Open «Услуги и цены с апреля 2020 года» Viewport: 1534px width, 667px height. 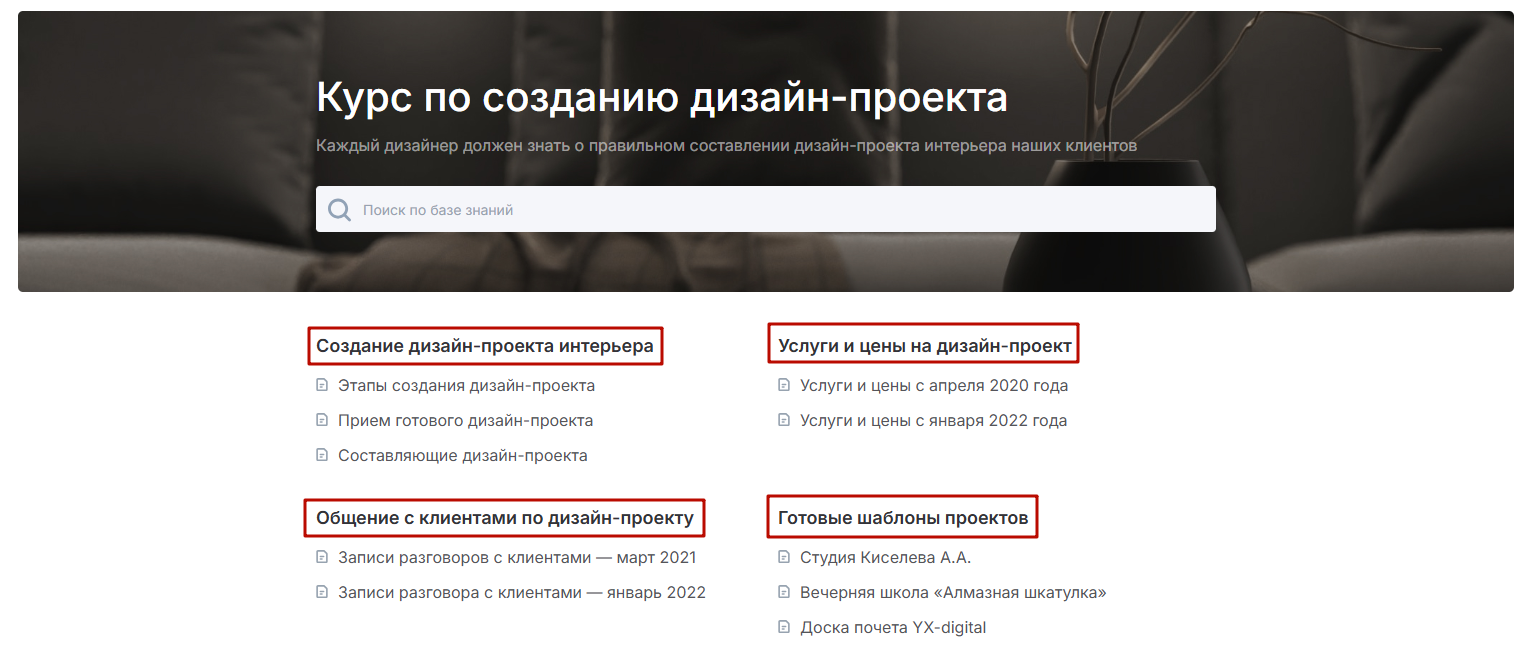tap(934, 385)
